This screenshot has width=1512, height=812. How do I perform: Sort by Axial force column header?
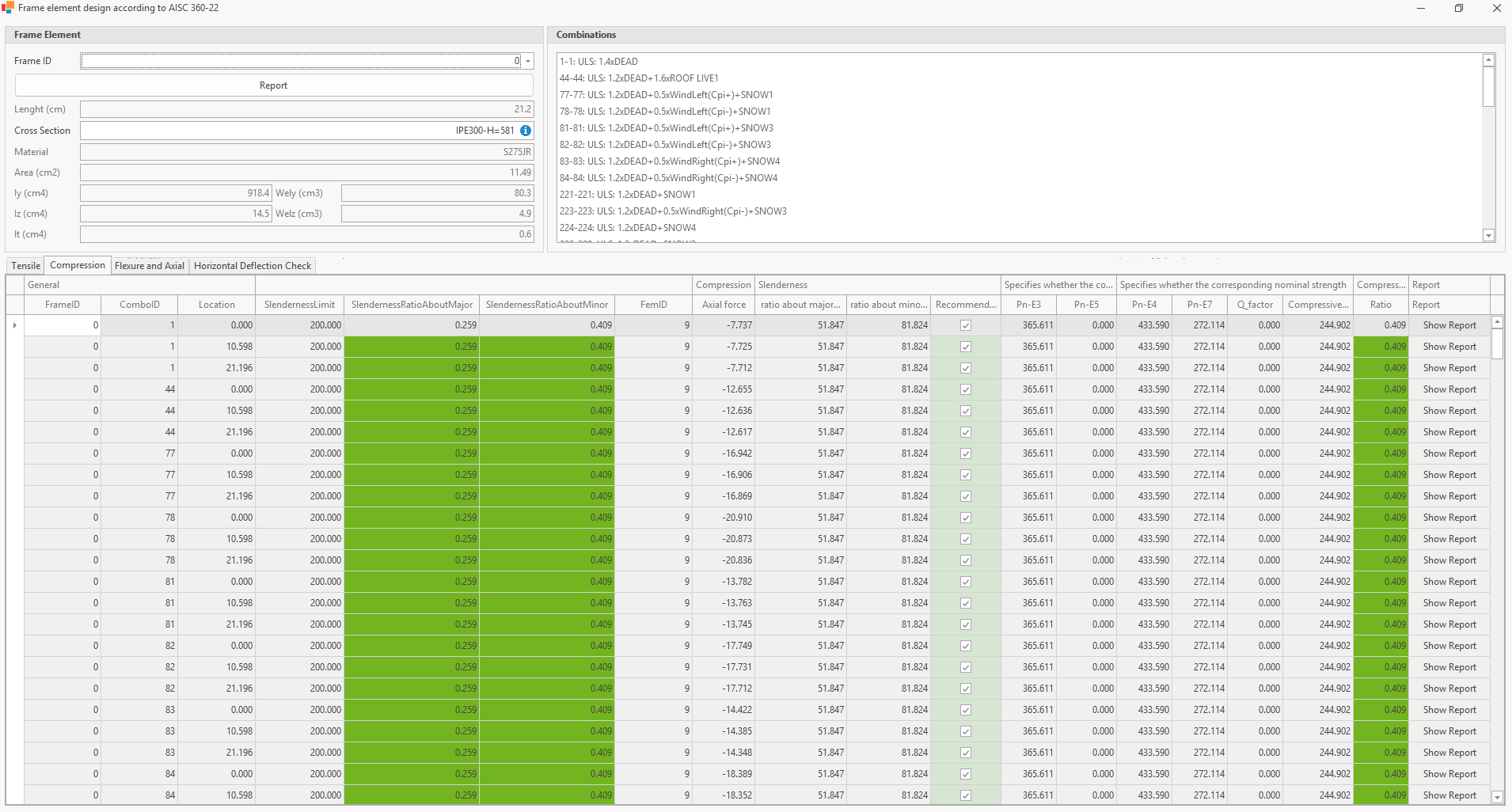point(724,305)
